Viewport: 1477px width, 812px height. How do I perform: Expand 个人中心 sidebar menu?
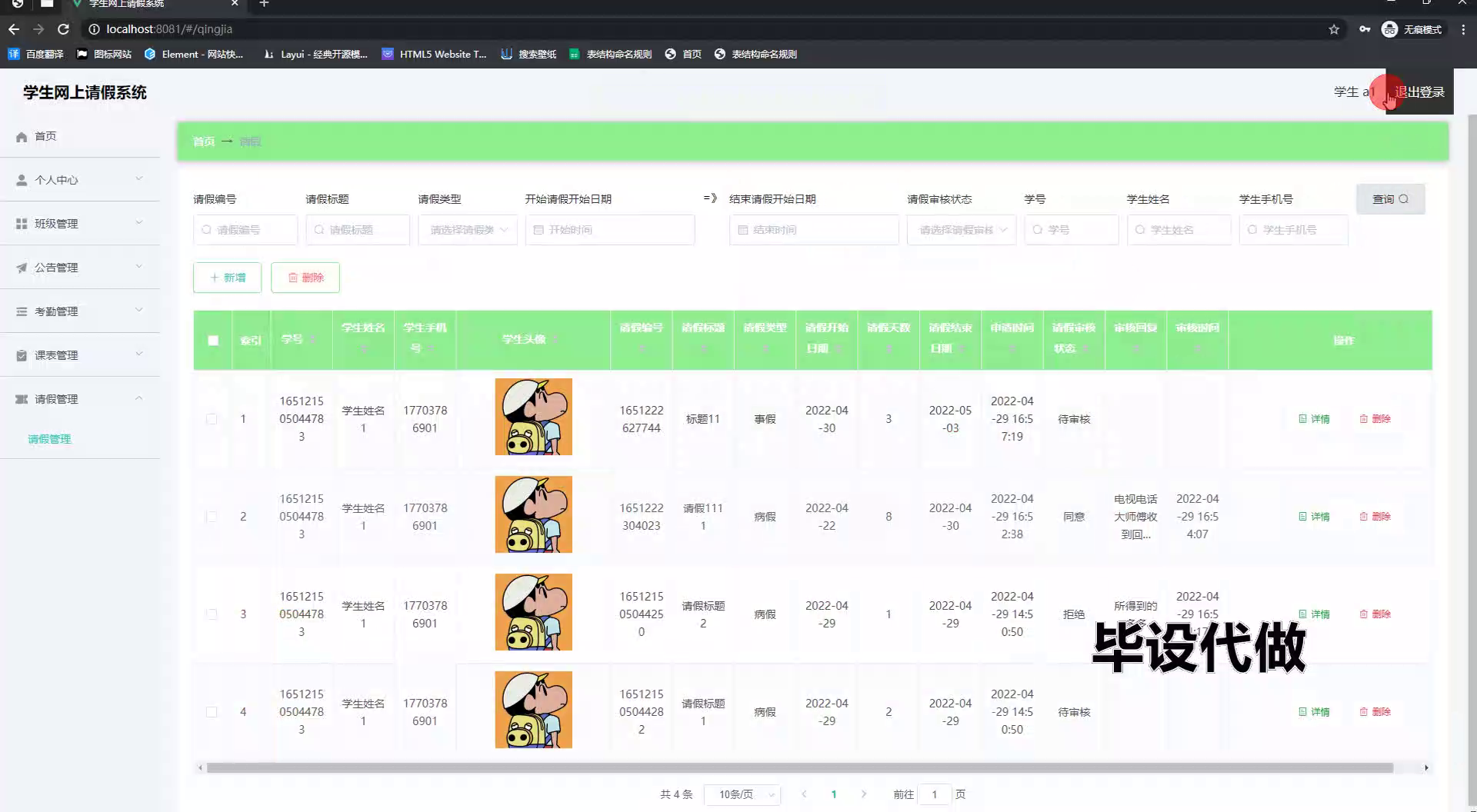(80, 180)
